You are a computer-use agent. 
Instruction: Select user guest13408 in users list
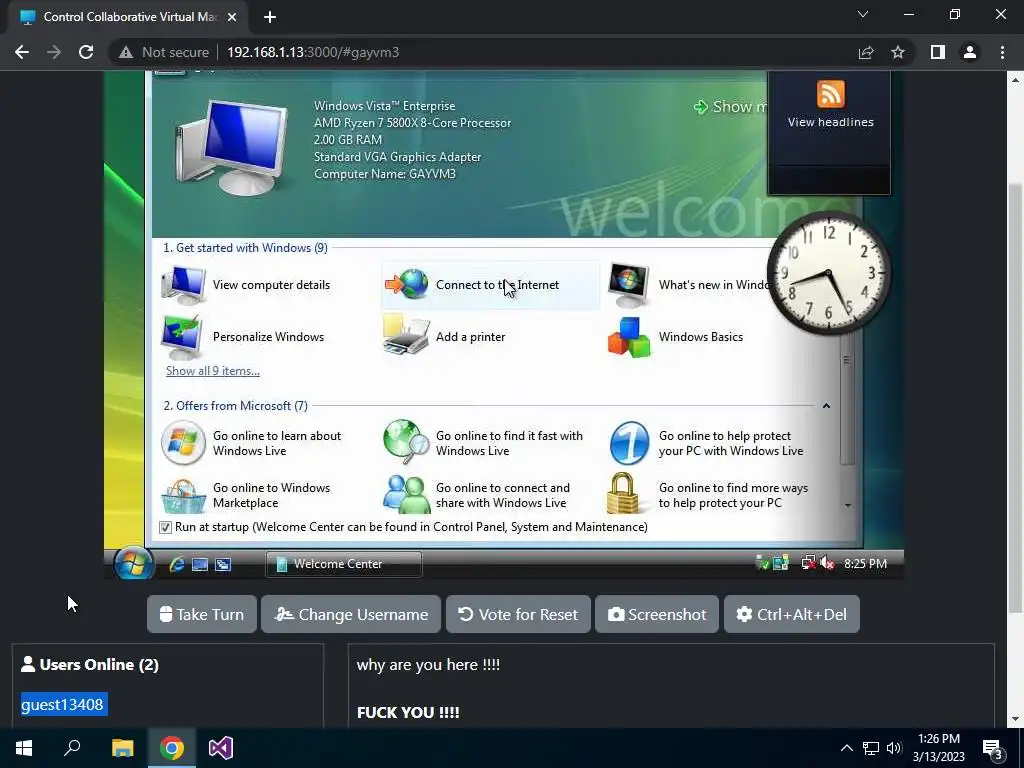[64, 705]
